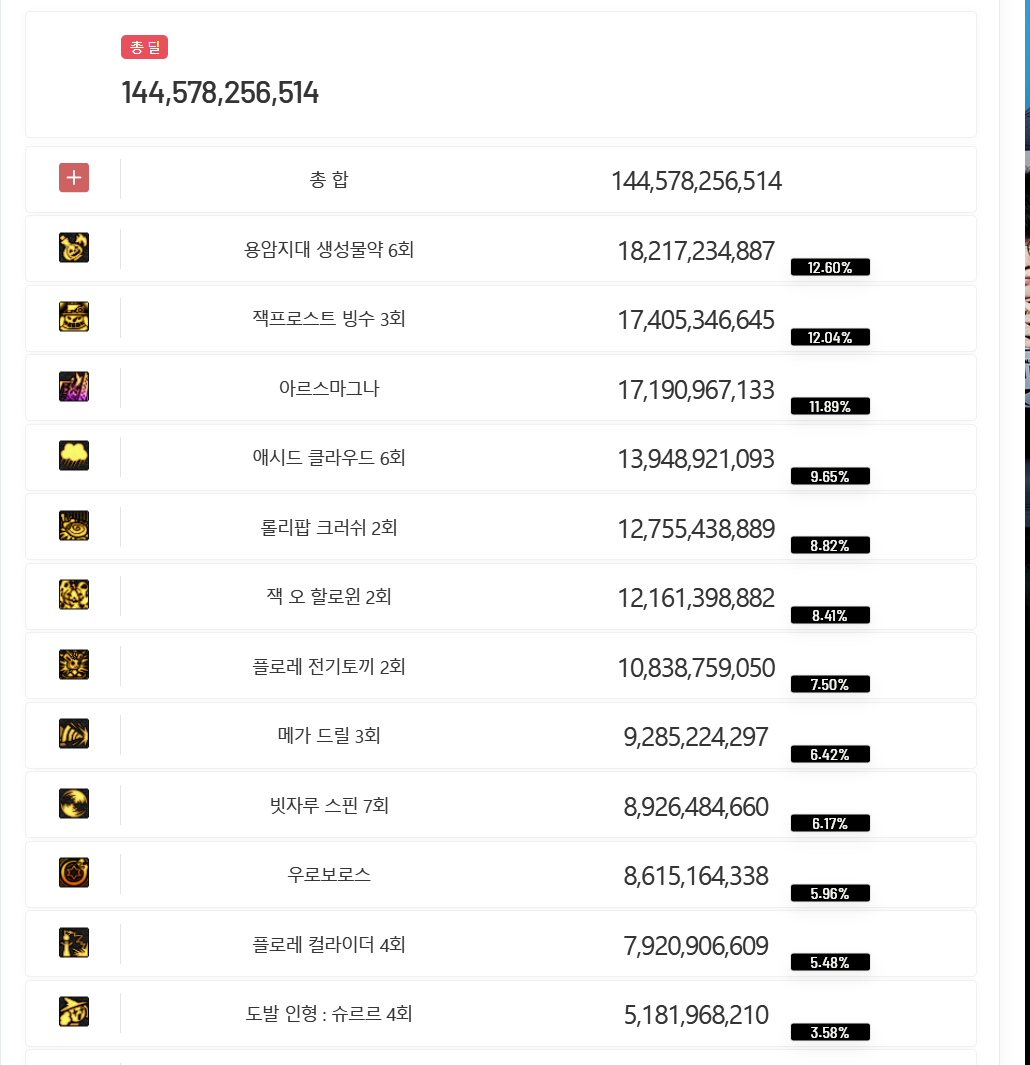Select the 아르스마그나 skill name text
The width and height of the screenshot is (1030, 1065).
[x=329, y=389]
